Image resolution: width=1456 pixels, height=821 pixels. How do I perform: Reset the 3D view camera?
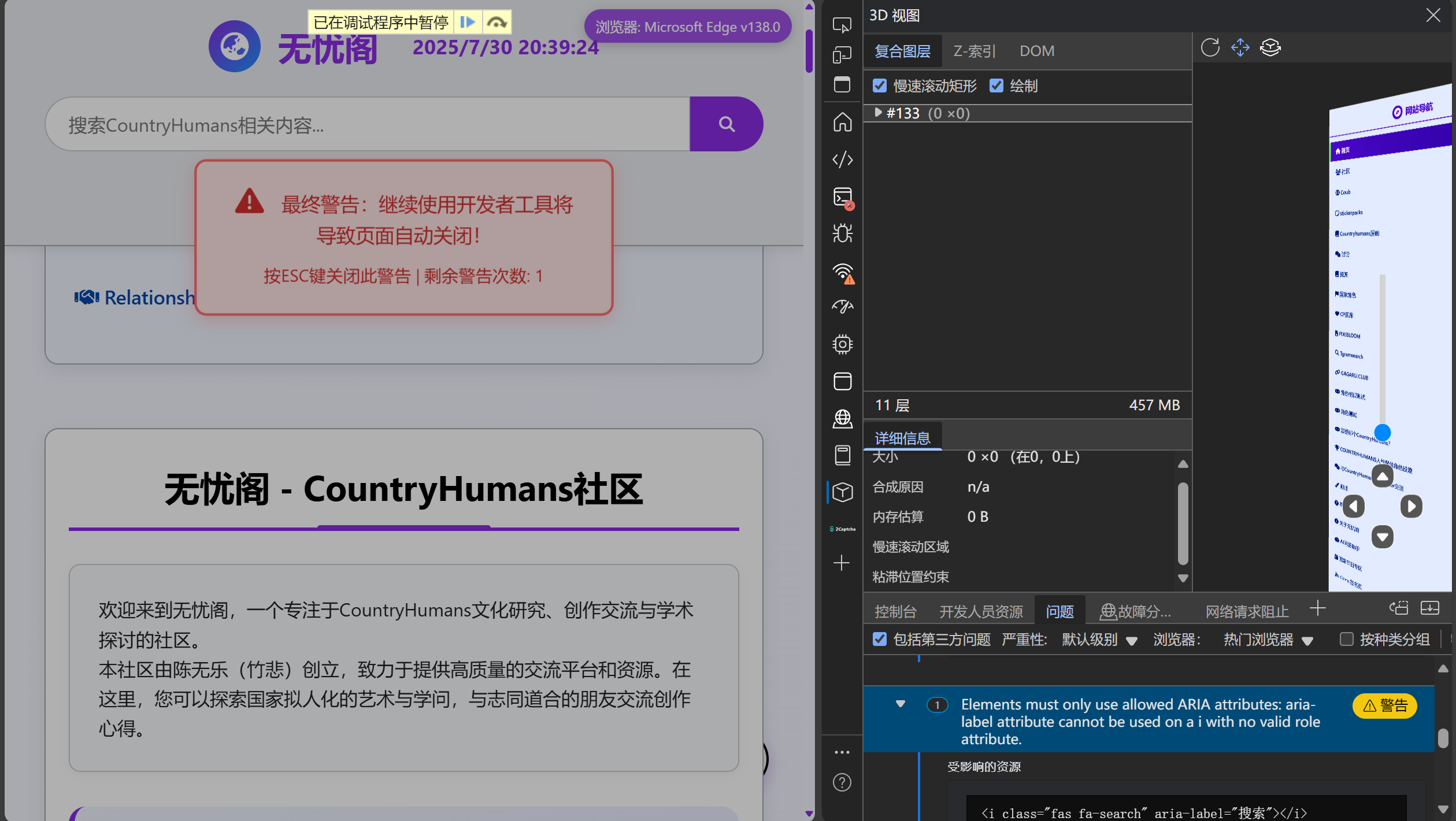(x=1210, y=47)
